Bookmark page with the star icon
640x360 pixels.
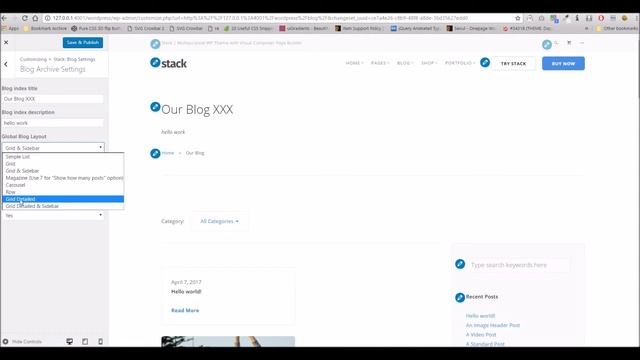(518, 18)
